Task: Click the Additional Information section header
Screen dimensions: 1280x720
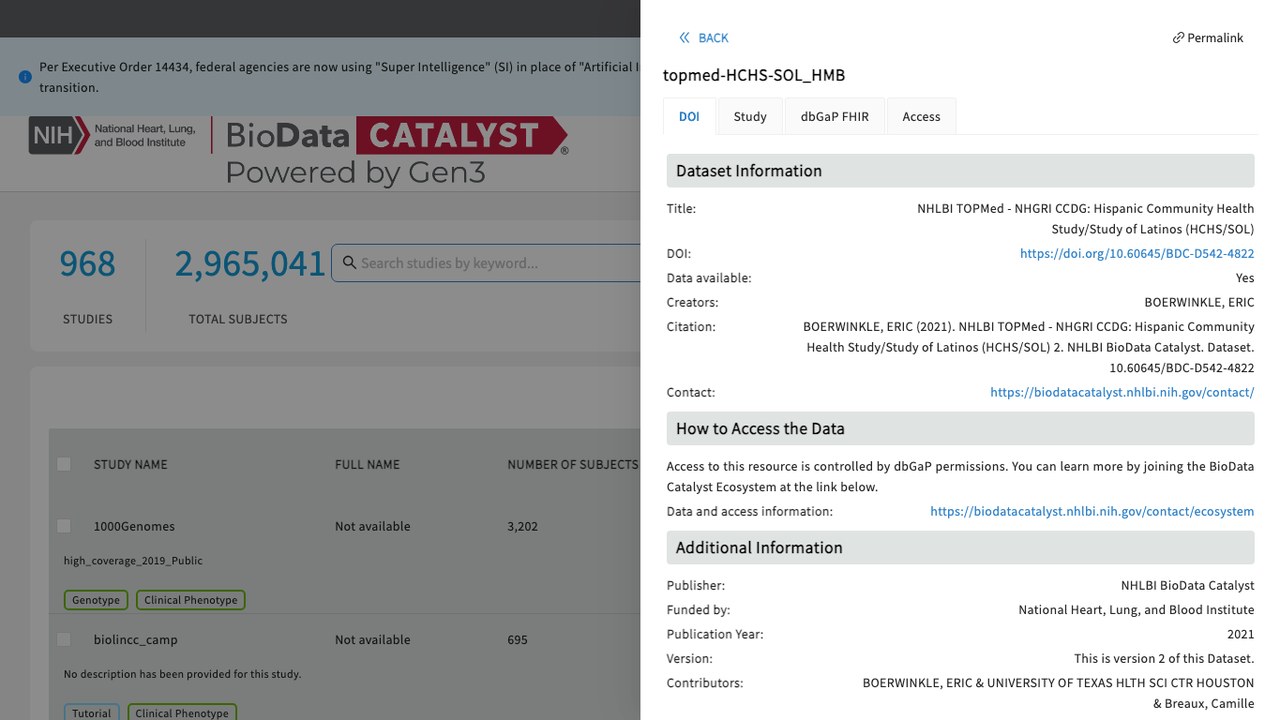Action: tap(960, 548)
